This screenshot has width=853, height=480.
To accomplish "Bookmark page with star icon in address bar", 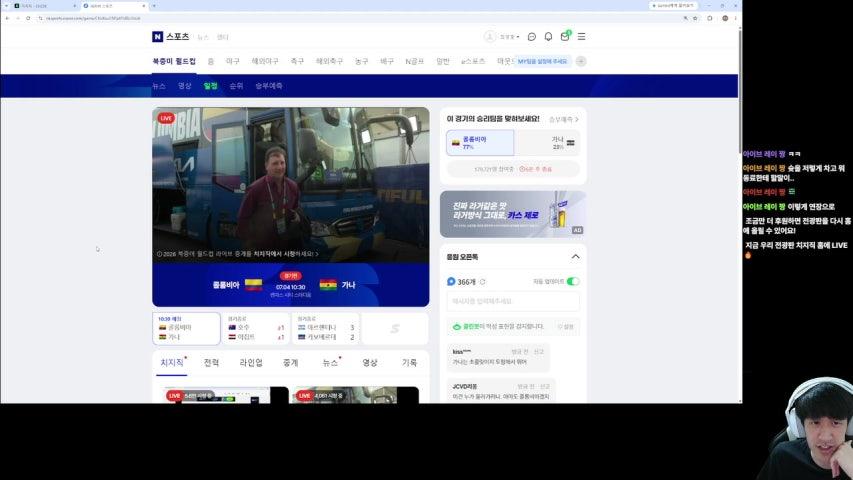I will pyautogui.click(x=695, y=18).
